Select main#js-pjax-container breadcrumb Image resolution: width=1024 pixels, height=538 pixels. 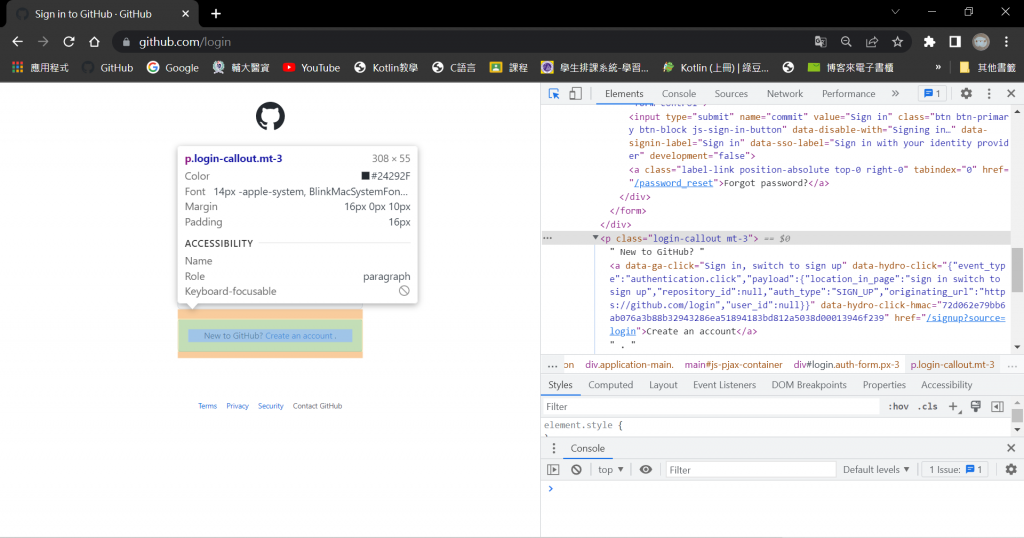(x=733, y=364)
